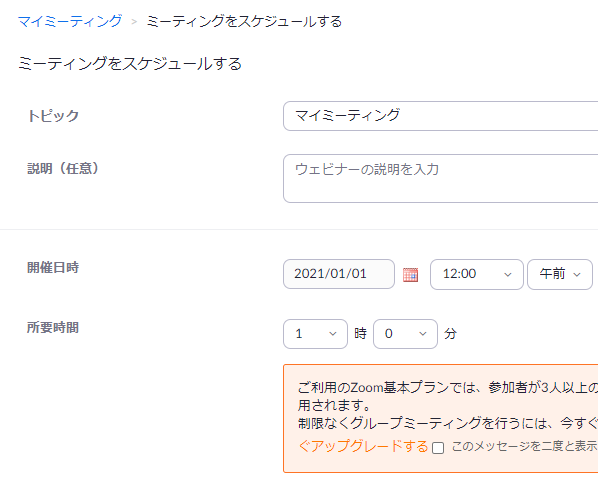Select the ミーティングをスケジュールする breadcrumb item
Image resolution: width=598 pixels, height=483 pixels.
(244, 21)
